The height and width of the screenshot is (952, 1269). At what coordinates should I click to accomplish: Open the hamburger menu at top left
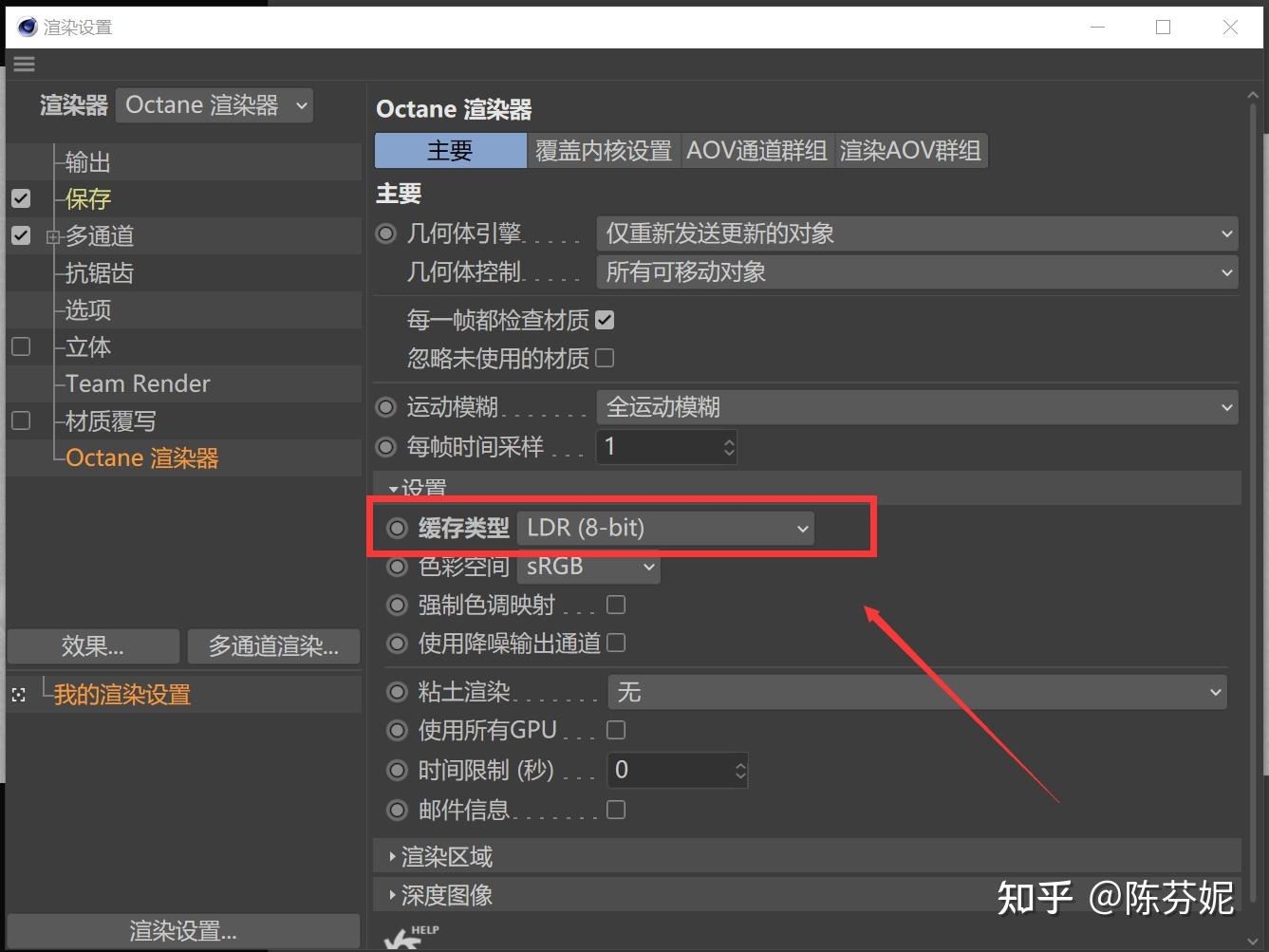point(24,64)
